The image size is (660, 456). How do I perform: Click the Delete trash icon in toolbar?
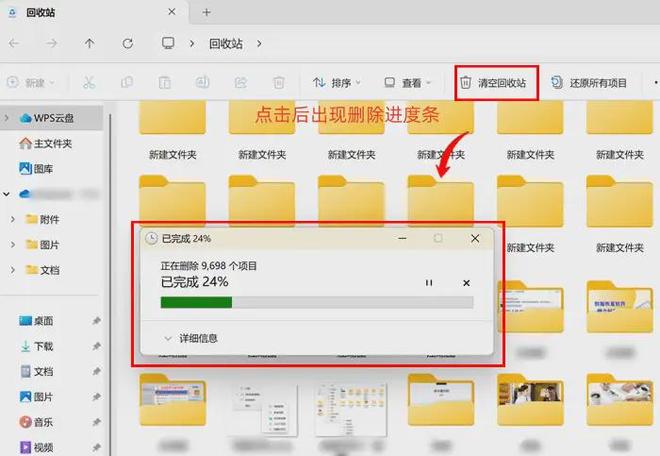coord(279,83)
